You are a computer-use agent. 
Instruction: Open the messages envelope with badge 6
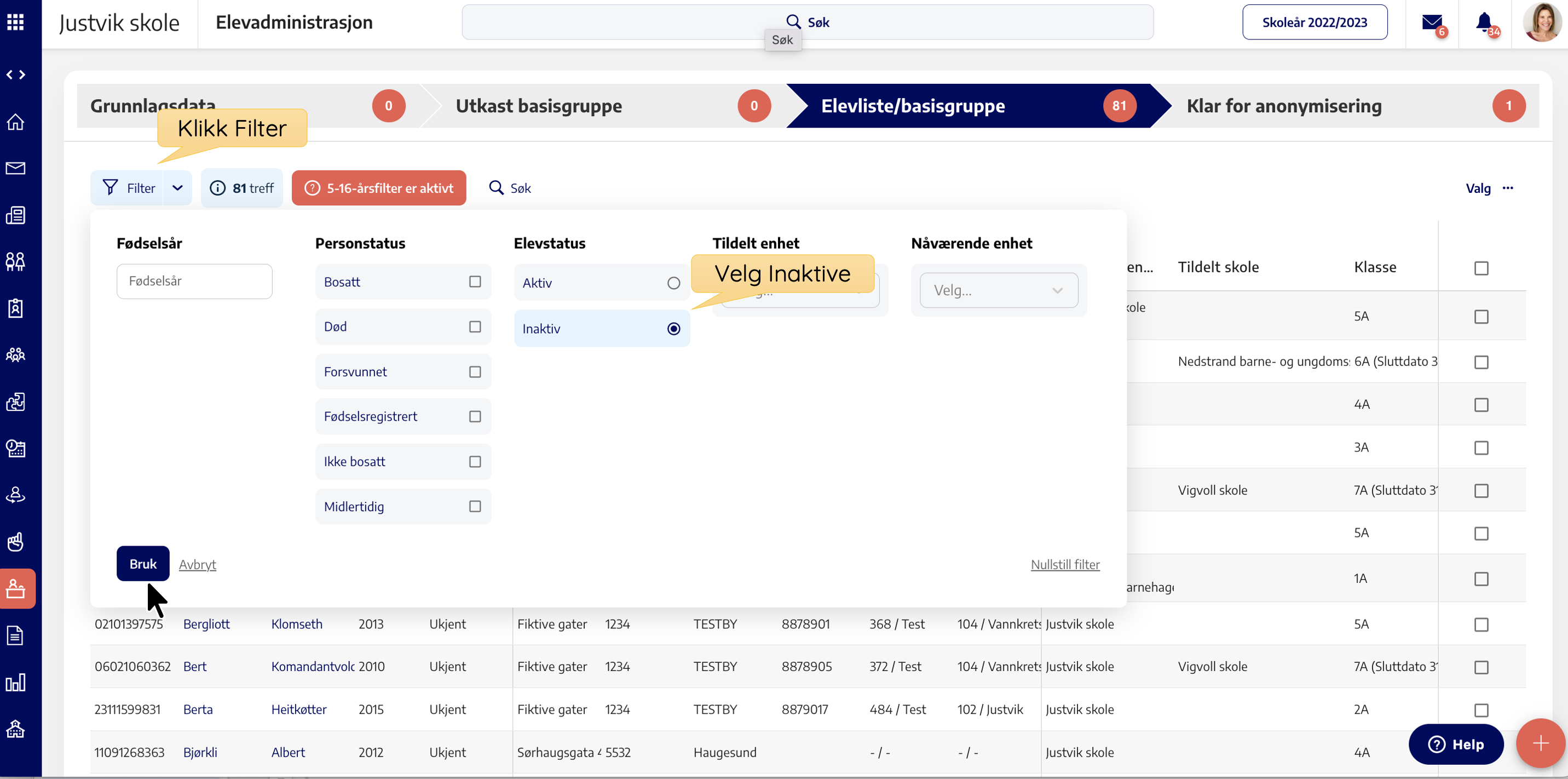pyautogui.click(x=1433, y=24)
